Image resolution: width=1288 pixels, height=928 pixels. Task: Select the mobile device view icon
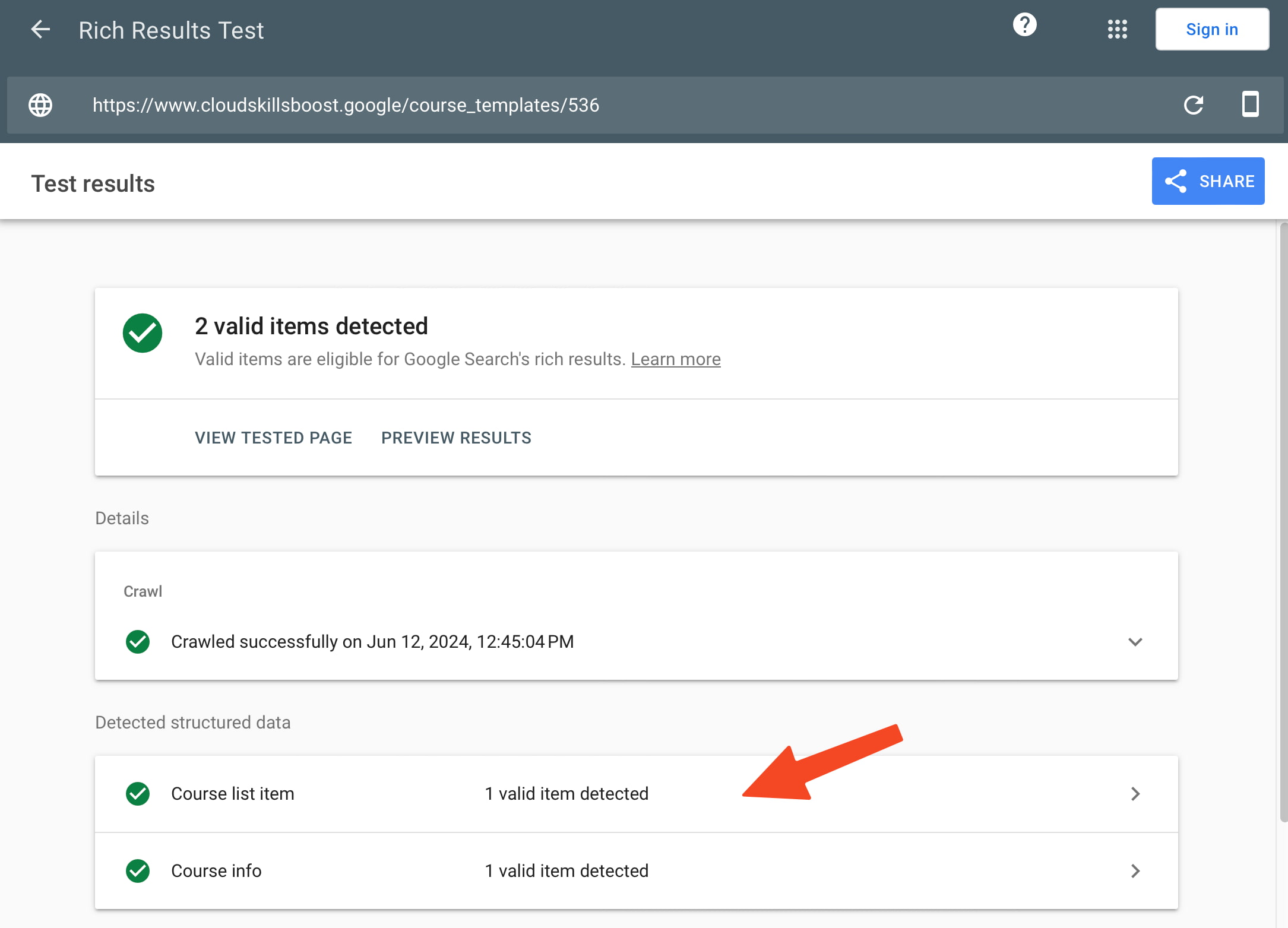[1250, 104]
